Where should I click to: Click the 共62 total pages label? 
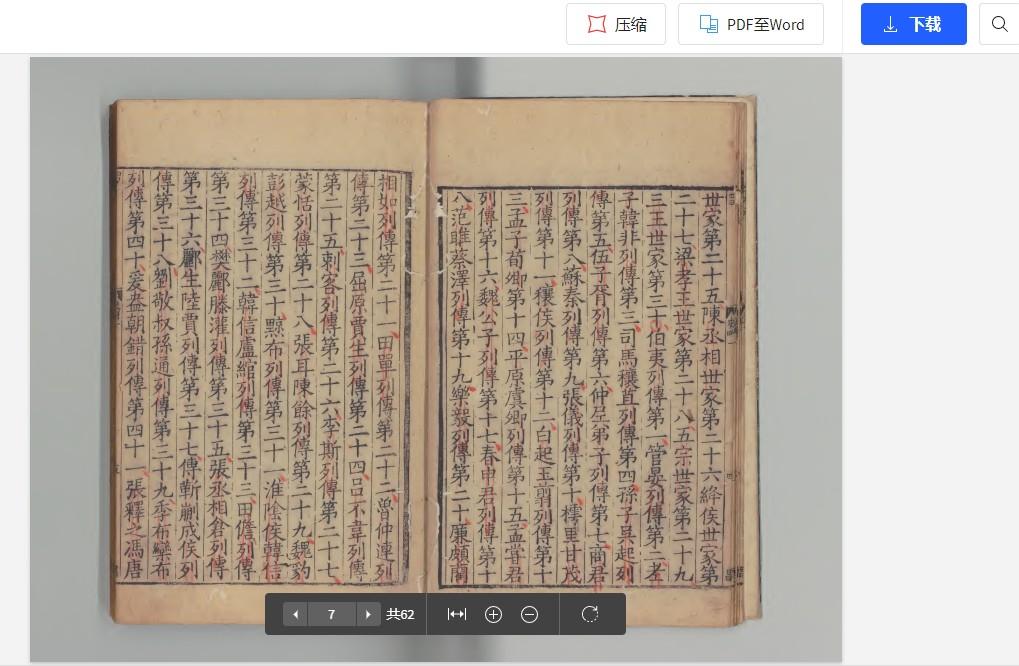click(400, 614)
